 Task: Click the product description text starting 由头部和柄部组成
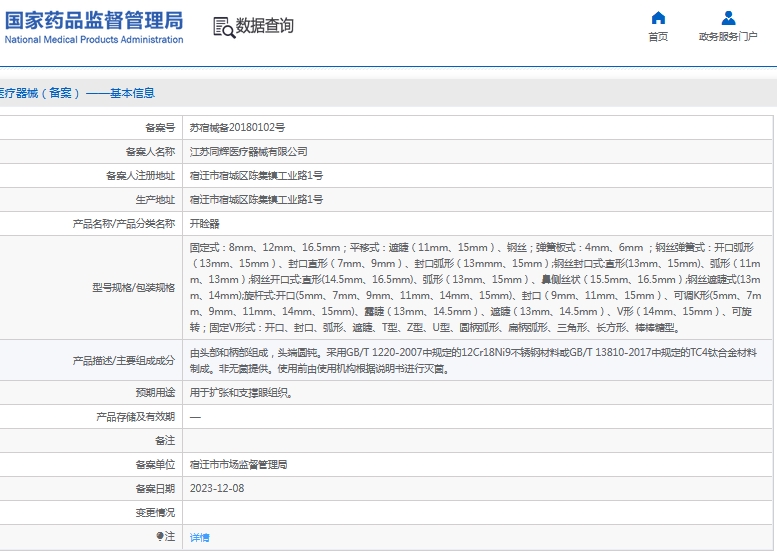coord(473,360)
